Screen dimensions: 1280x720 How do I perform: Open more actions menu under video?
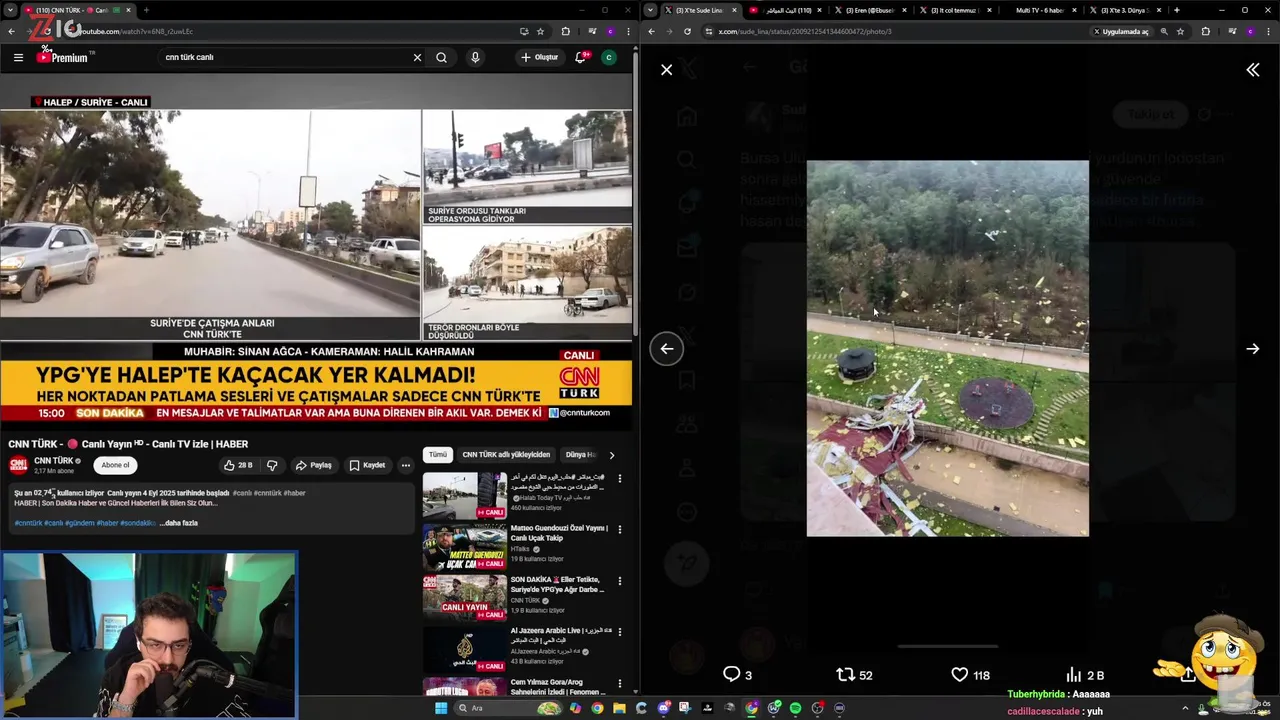click(405, 465)
